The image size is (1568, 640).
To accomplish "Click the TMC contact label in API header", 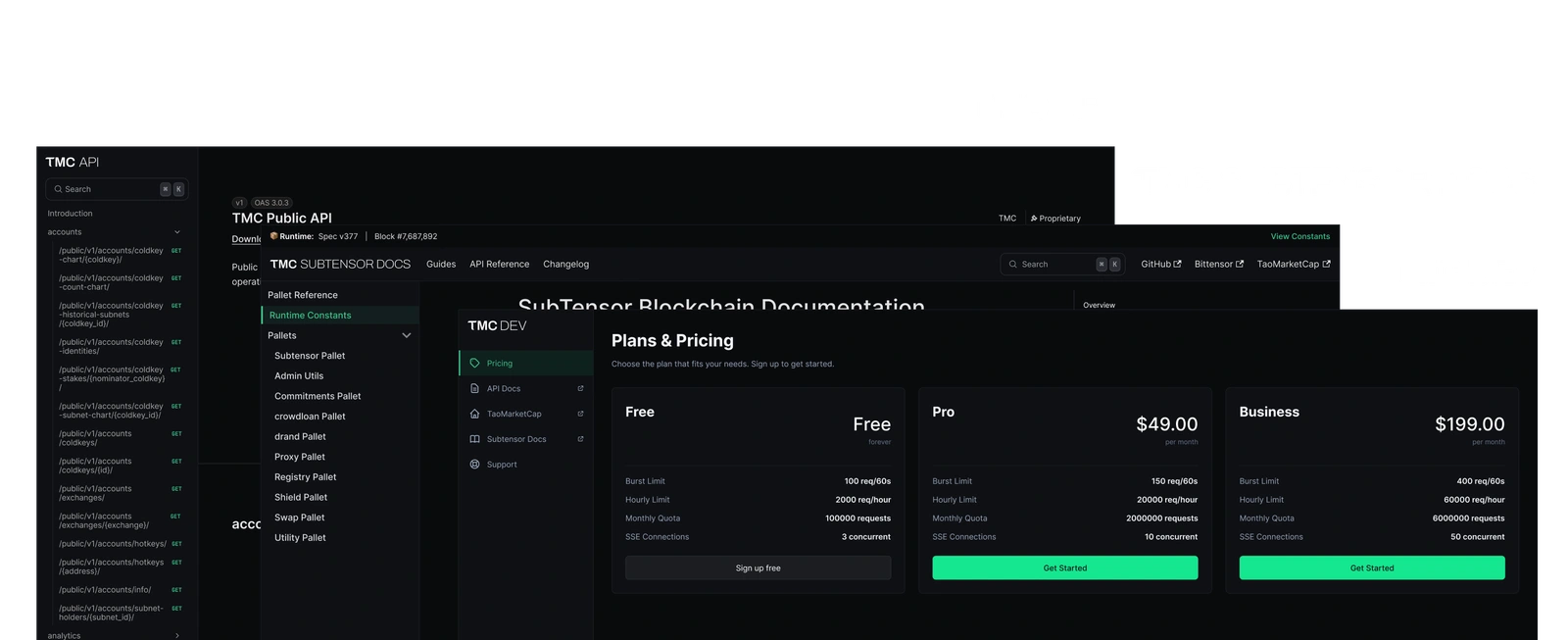I will (1007, 219).
